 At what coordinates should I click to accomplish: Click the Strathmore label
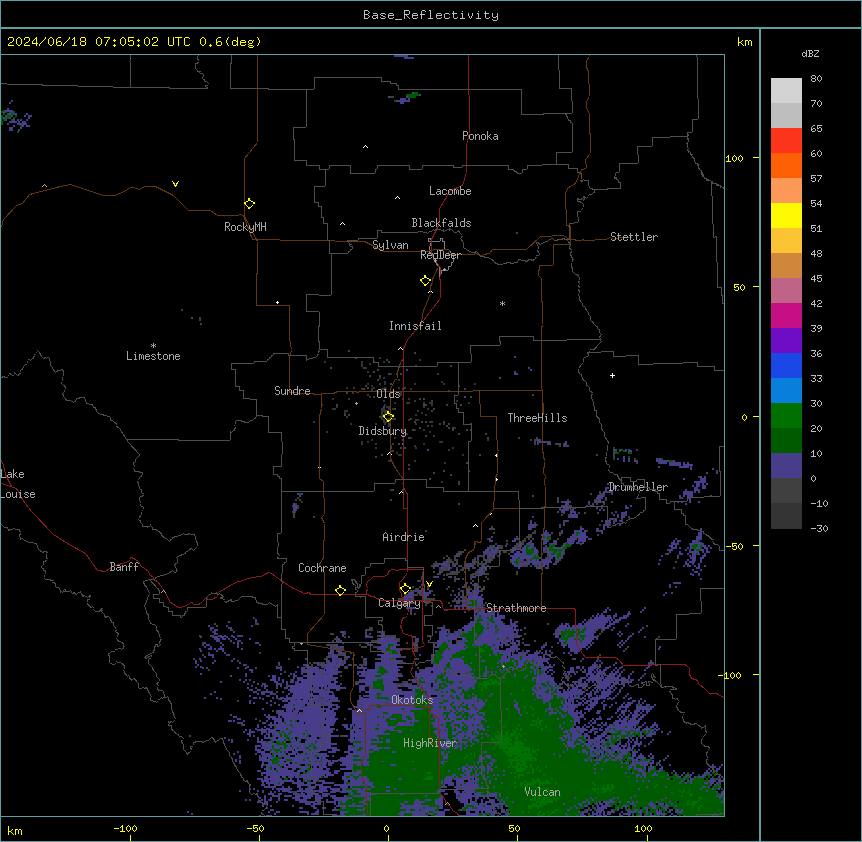(516, 608)
